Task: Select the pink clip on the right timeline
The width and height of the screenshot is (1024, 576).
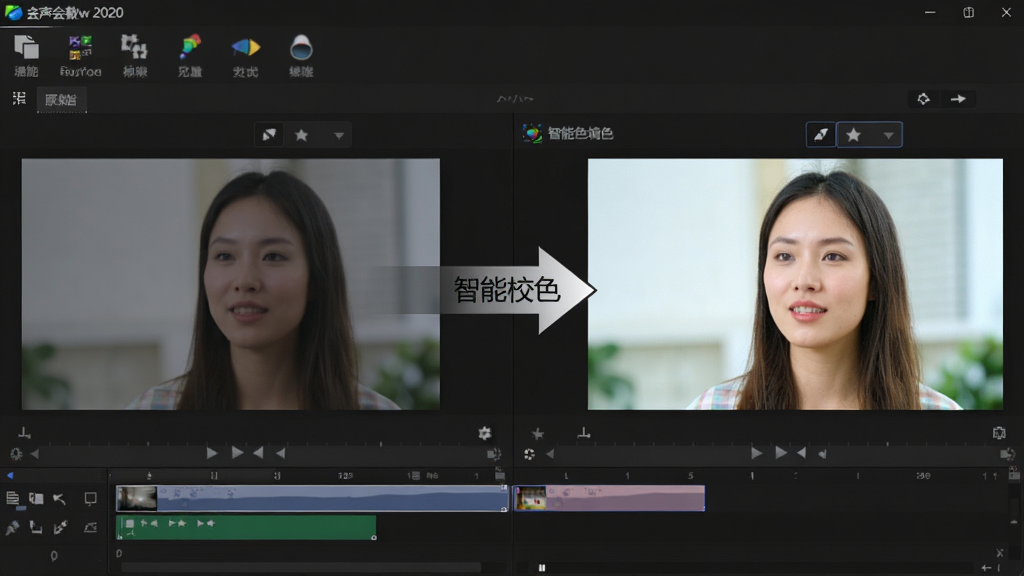Action: (x=610, y=498)
